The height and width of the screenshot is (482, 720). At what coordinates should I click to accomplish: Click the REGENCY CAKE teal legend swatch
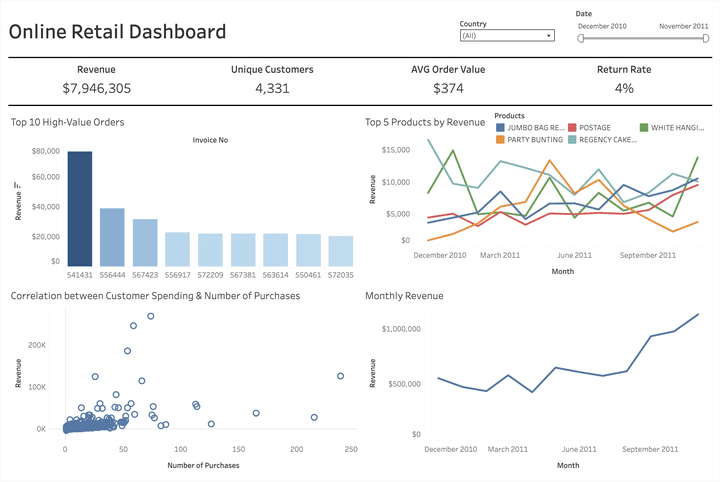pos(572,139)
